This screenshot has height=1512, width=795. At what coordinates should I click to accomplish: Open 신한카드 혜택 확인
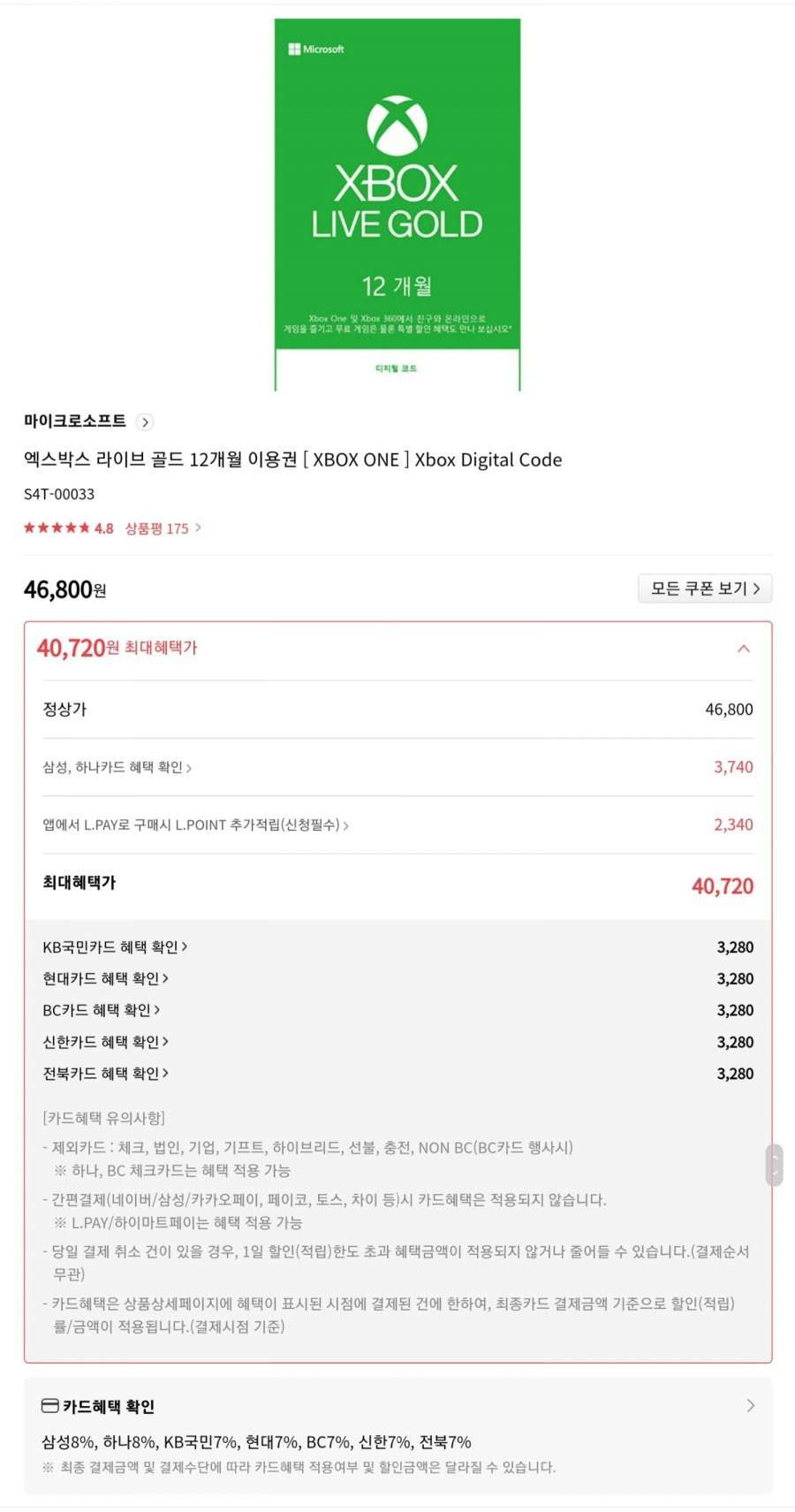pos(105,1042)
